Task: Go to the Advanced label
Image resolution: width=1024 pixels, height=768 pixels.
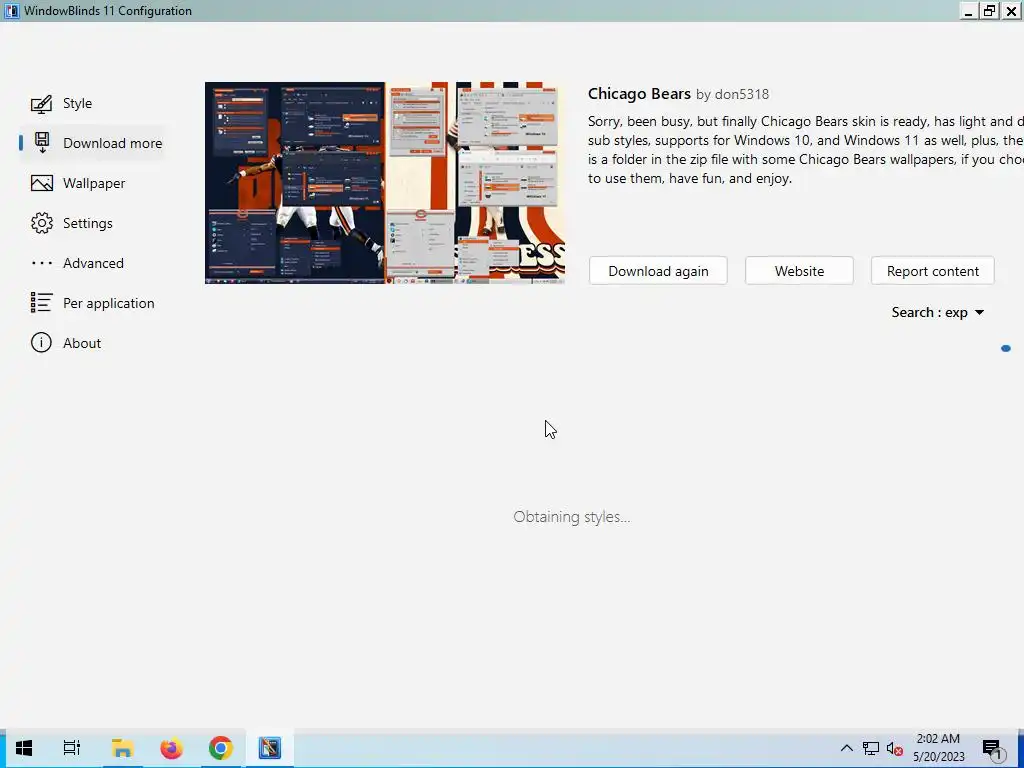Action: click(x=93, y=263)
